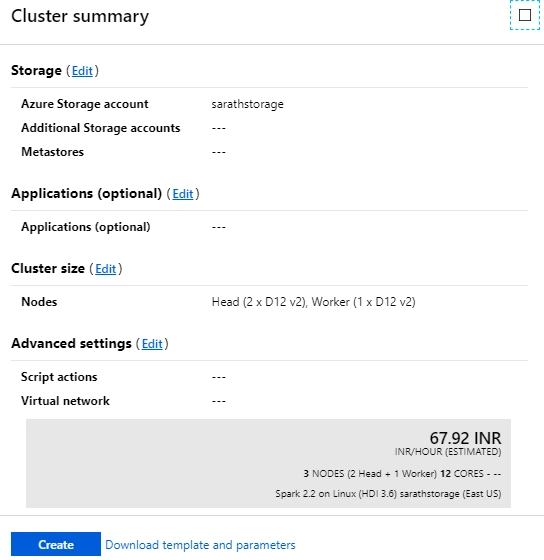Download template and parameters
The image size is (544, 560).
coord(200,545)
